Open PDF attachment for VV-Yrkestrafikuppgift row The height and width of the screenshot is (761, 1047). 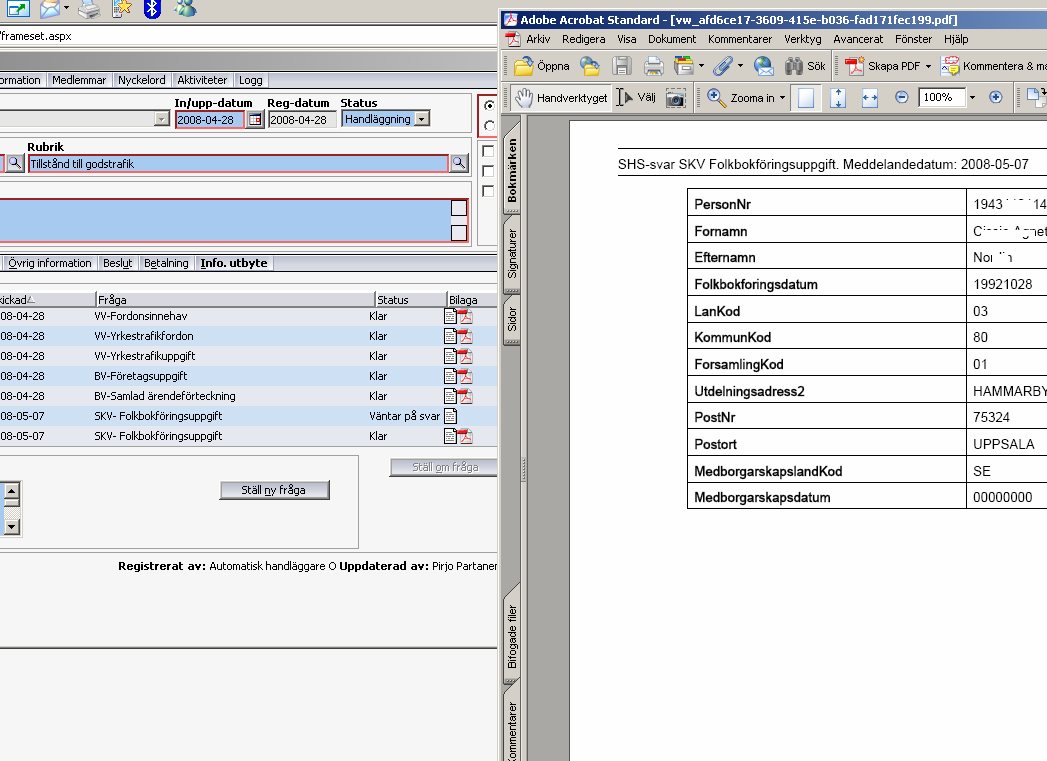(x=465, y=356)
